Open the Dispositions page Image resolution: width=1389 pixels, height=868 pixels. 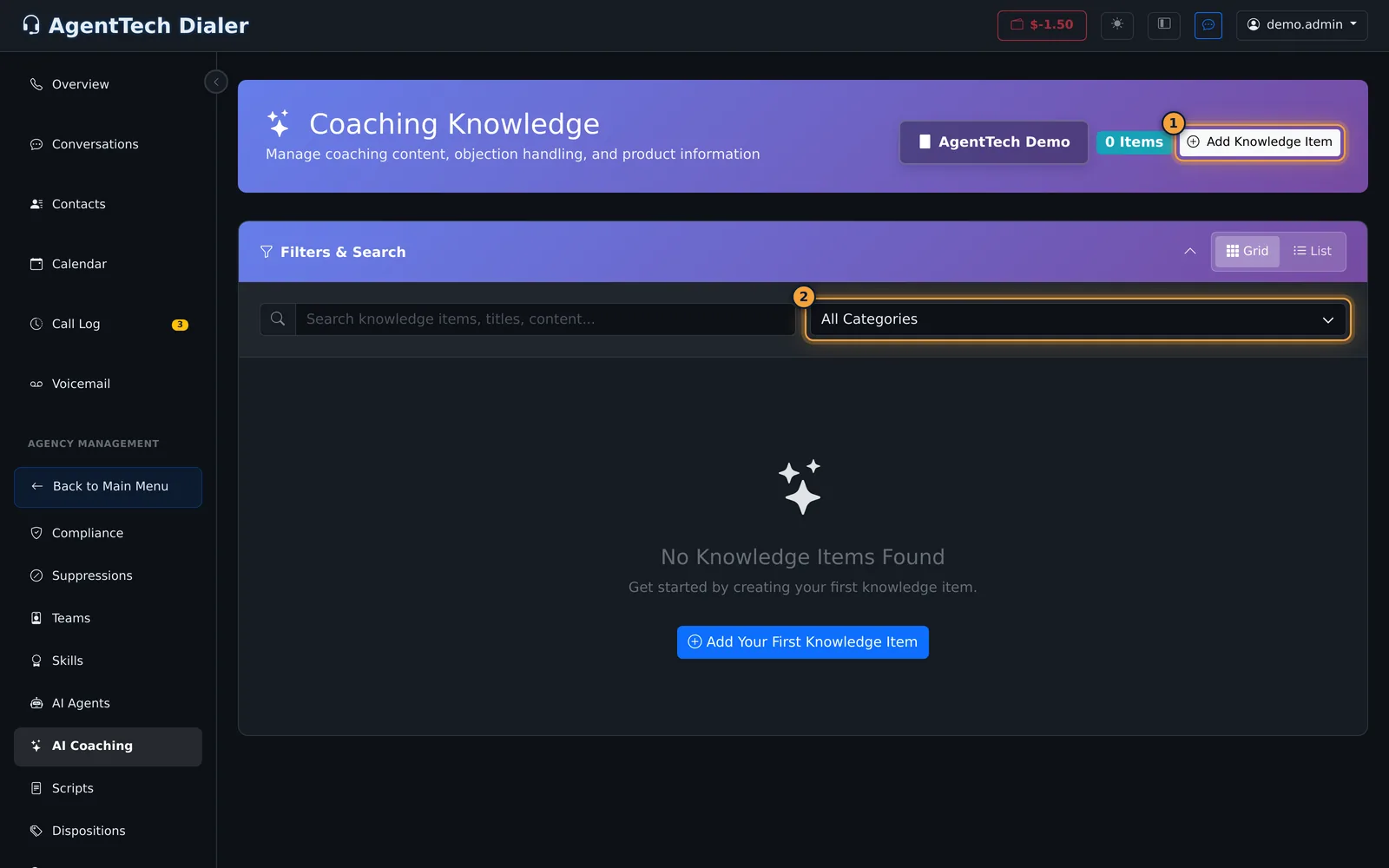tap(108, 831)
